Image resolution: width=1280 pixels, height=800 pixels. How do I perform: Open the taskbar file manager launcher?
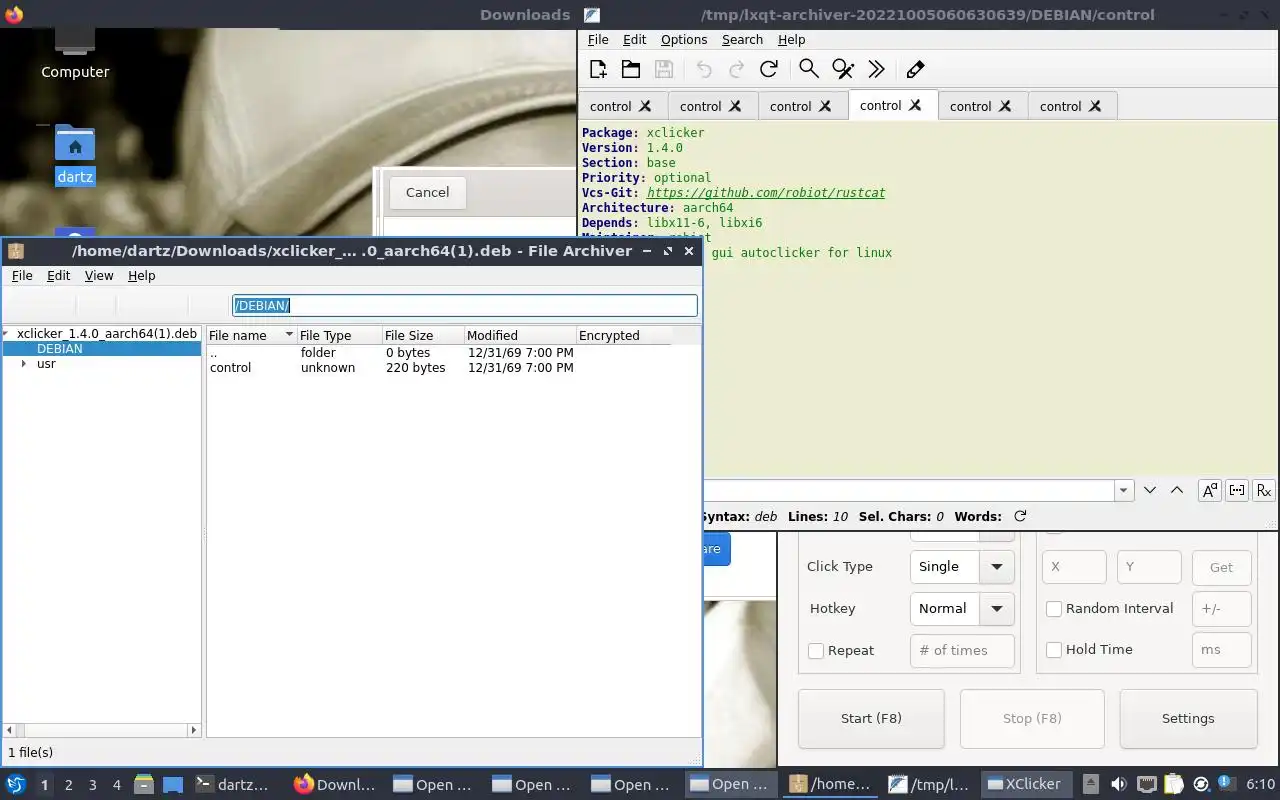143,784
